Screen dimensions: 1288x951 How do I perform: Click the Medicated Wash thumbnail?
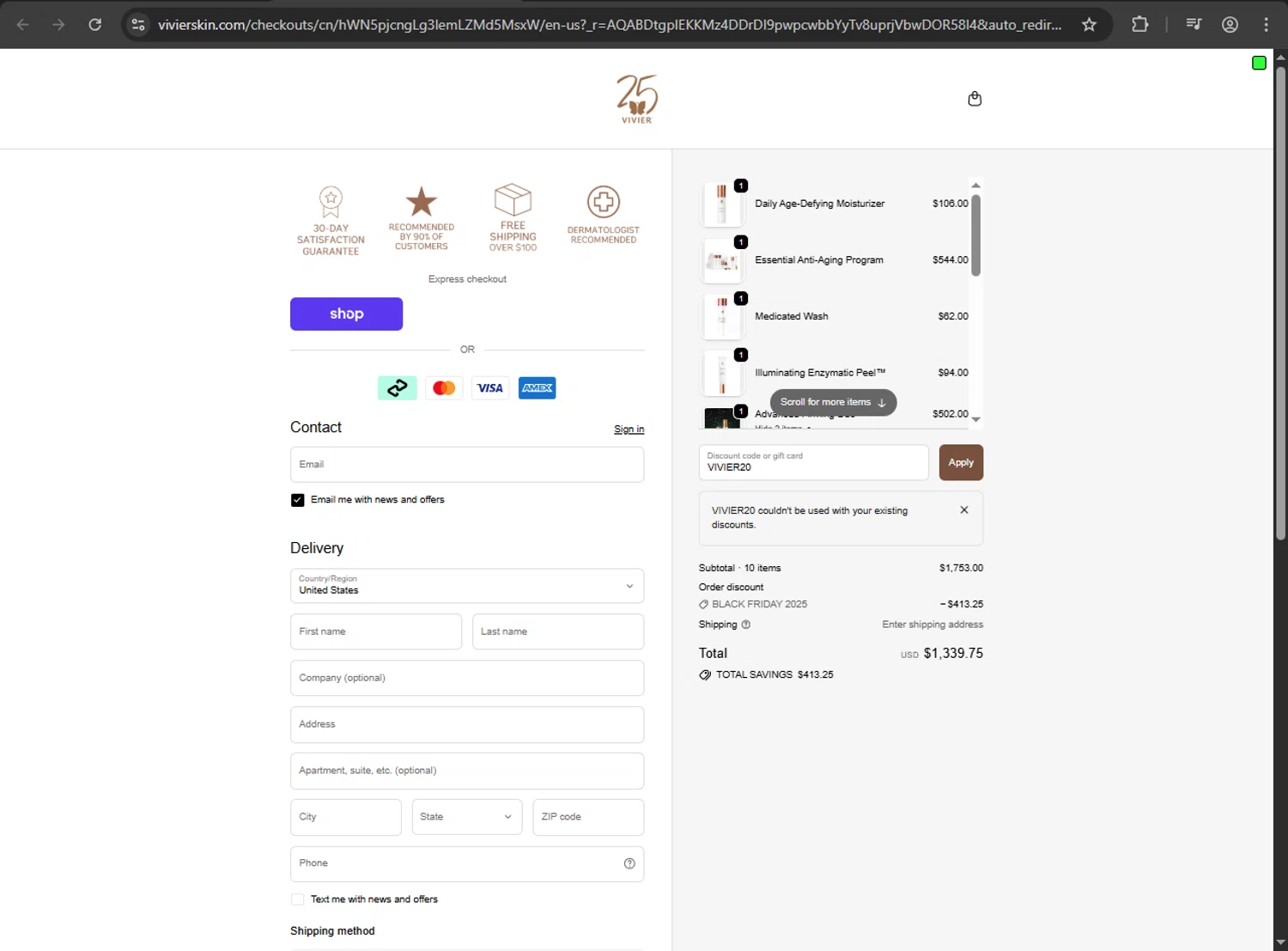pos(722,317)
